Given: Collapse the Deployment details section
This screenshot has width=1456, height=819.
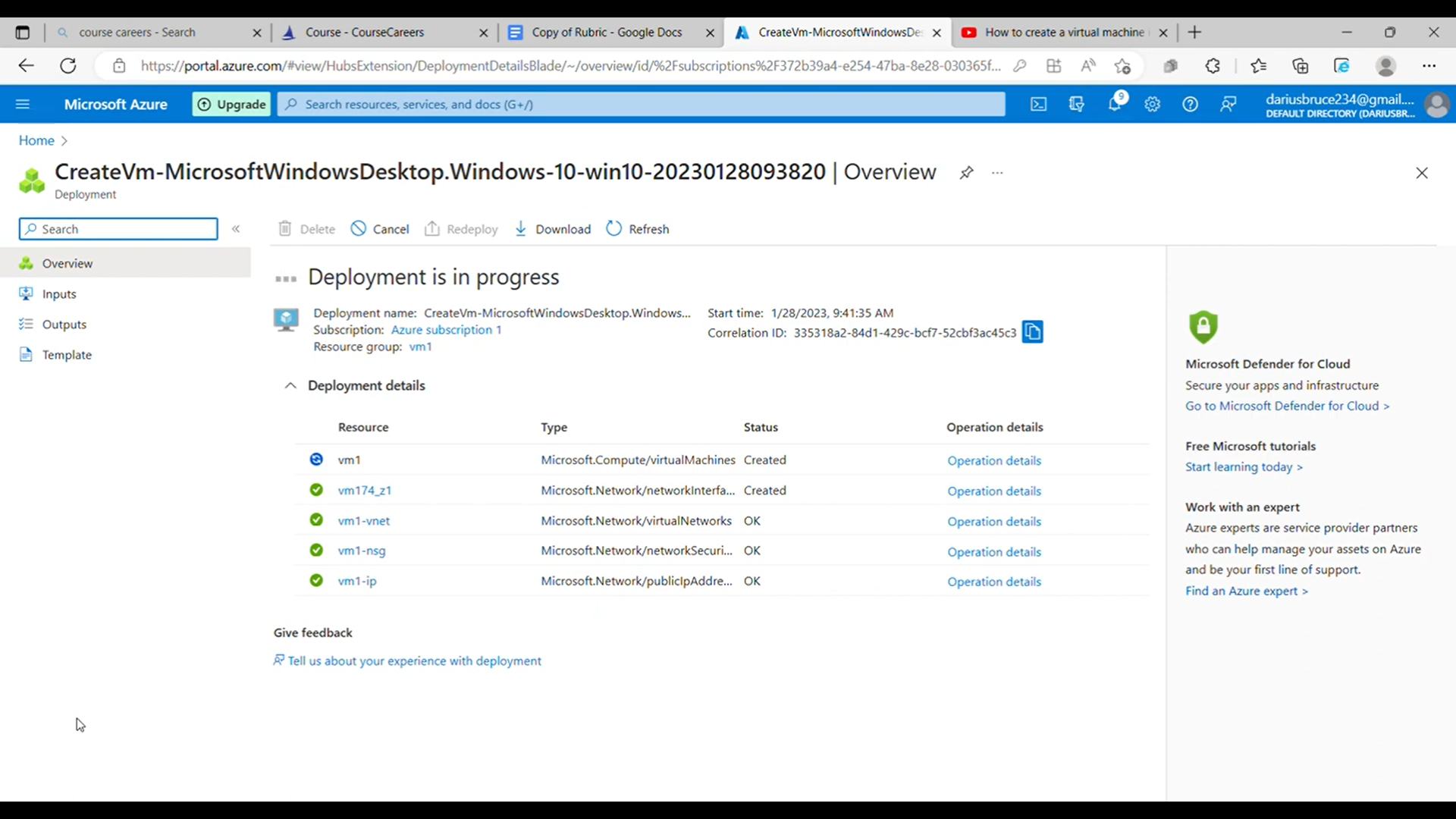Looking at the screenshot, I should point(289,385).
